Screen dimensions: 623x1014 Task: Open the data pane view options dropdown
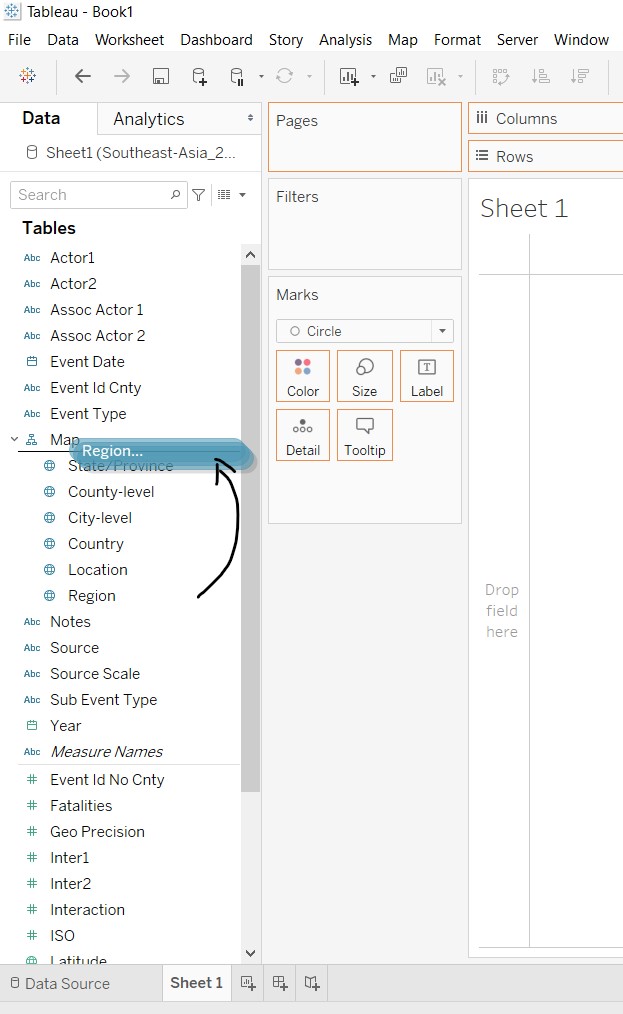point(231,195)
